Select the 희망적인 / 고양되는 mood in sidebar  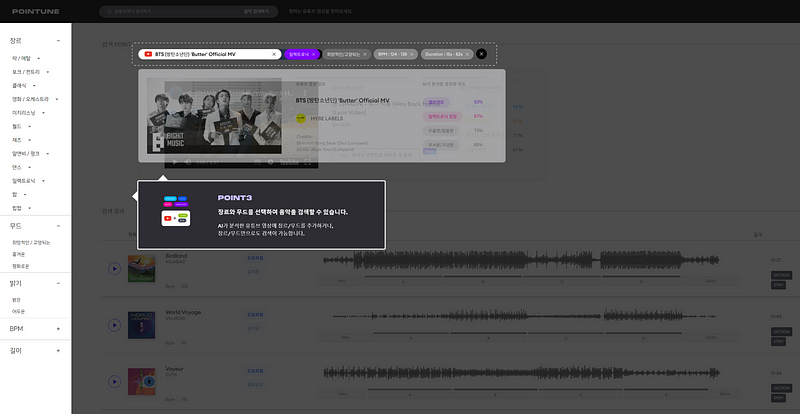(x=31, y=242)
